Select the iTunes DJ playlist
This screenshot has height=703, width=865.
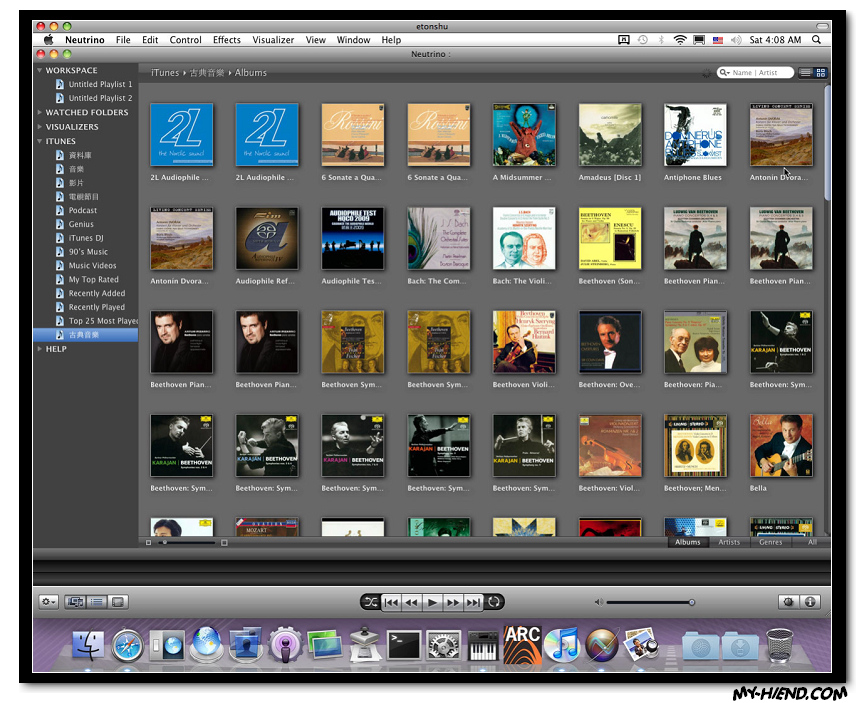86,238
